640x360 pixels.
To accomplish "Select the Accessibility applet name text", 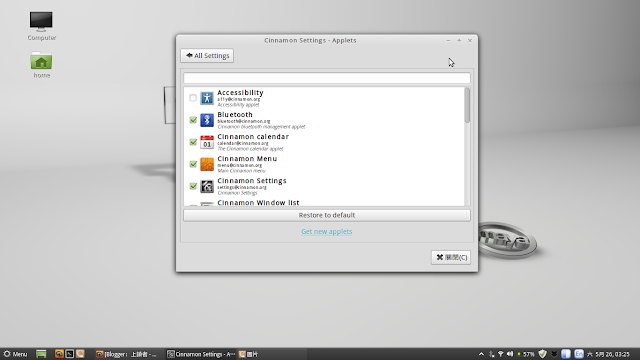I will click(x=240, y=93).
